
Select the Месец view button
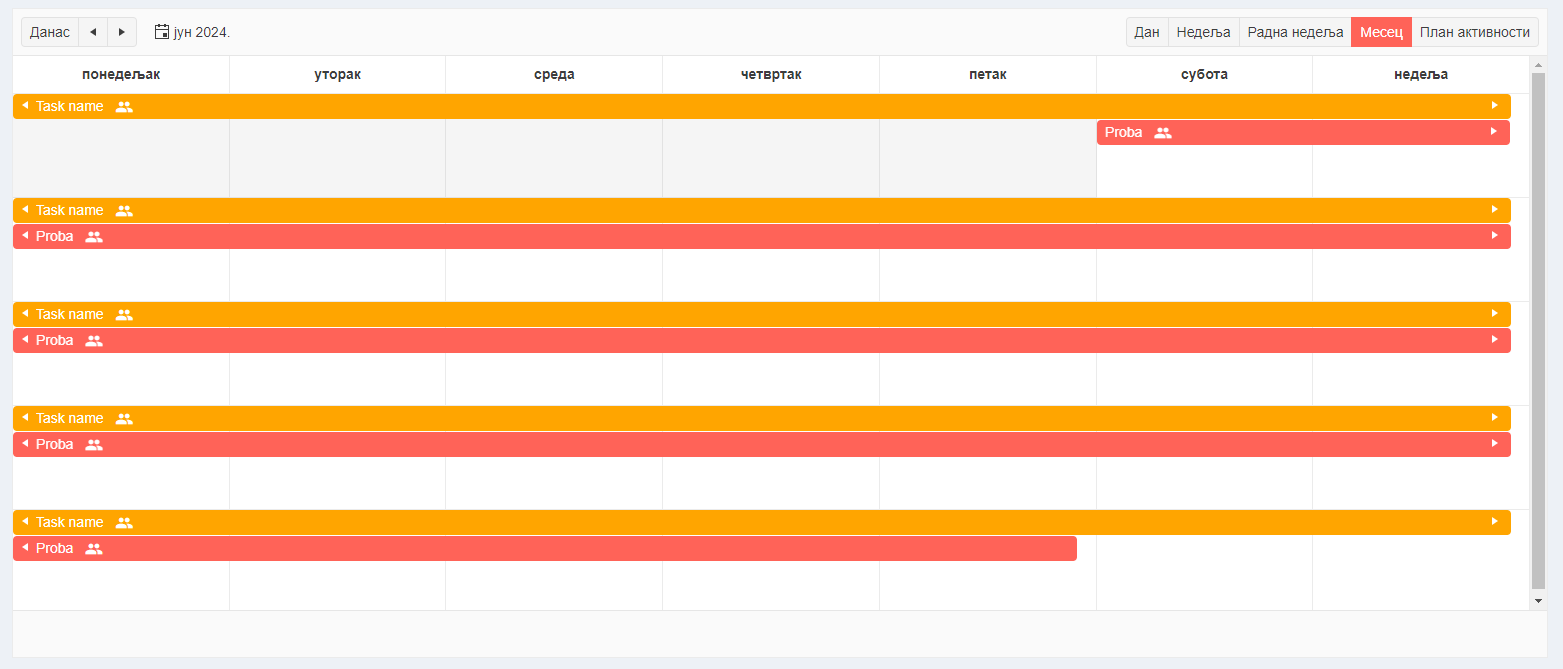1381,32
